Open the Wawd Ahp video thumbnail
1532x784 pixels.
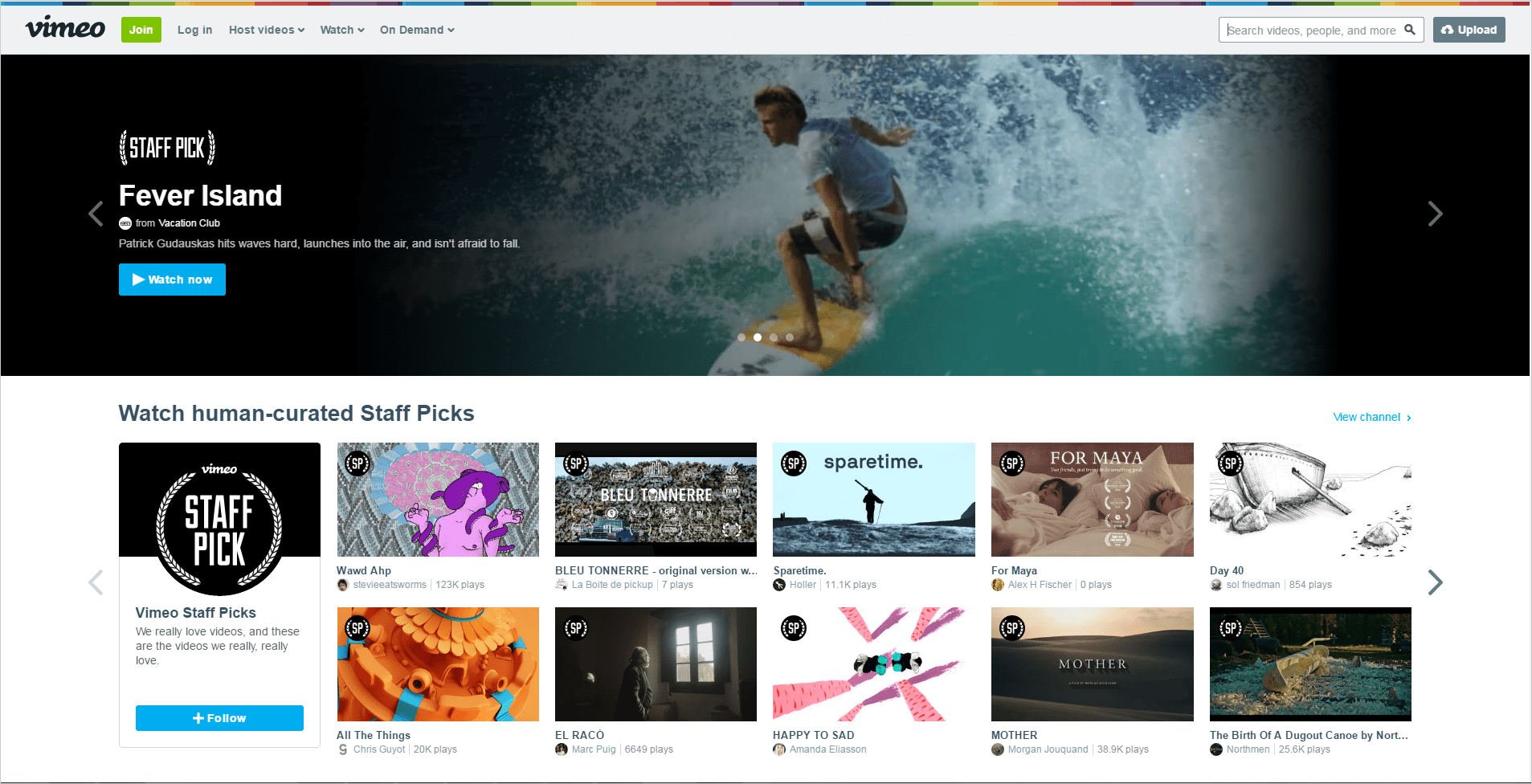(438, 500)
